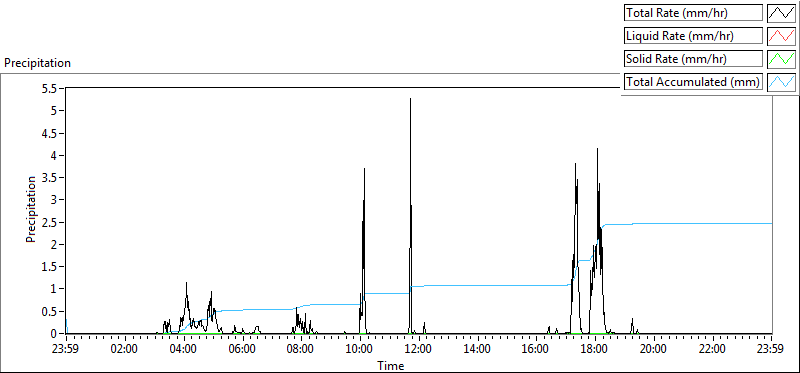The height and width of the screenshot is (373, 800).
Task: Click the Total Rate black plot icon
Action: [x=781, y=13]
